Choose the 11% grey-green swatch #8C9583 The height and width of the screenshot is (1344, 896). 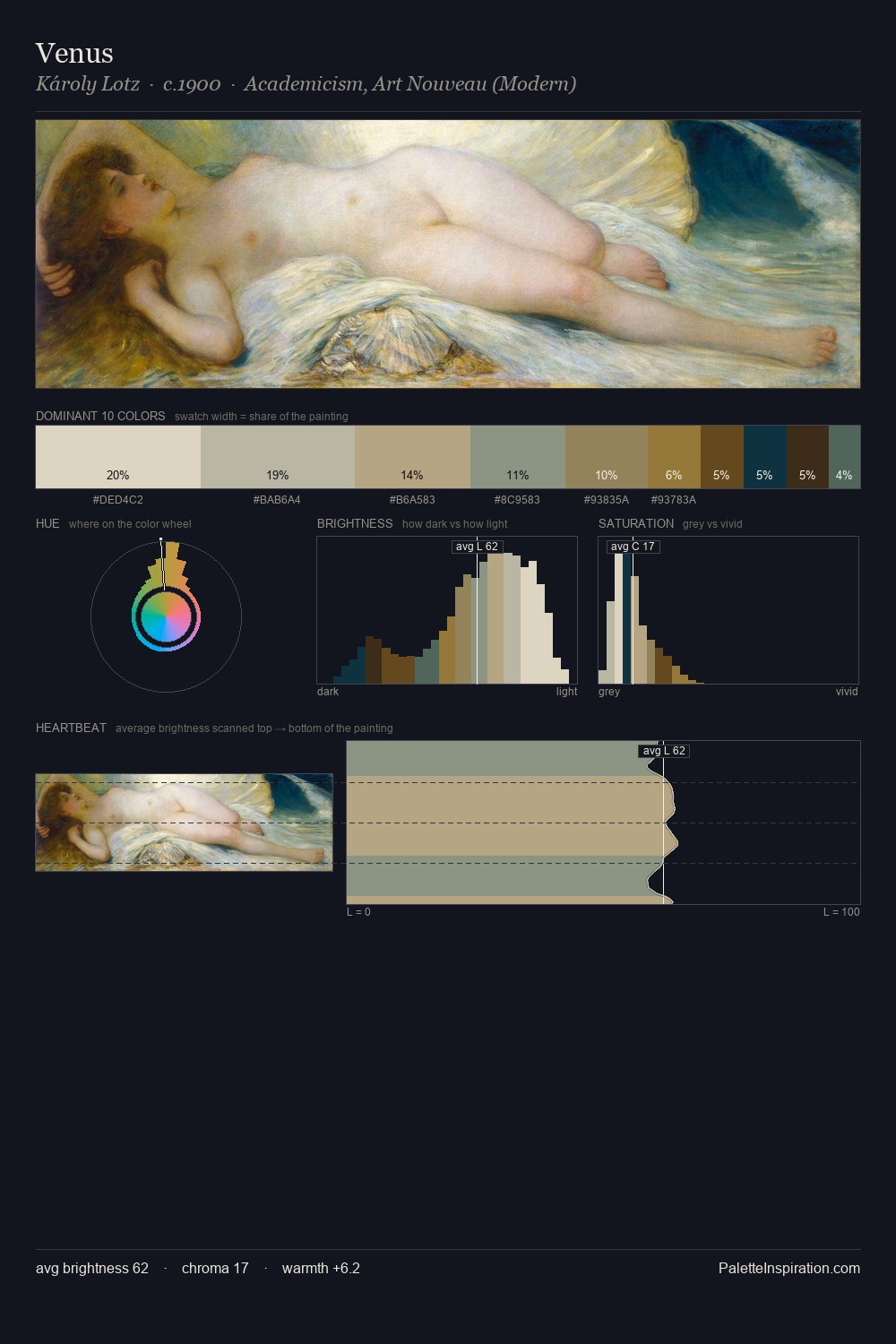pyautogui.click(x=518, y=457)
